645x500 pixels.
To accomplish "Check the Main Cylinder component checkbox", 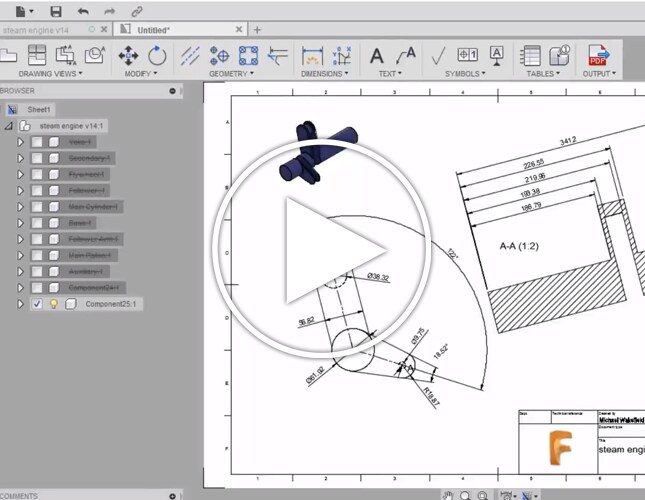I will pyautogui.click(x=37, y=207).
